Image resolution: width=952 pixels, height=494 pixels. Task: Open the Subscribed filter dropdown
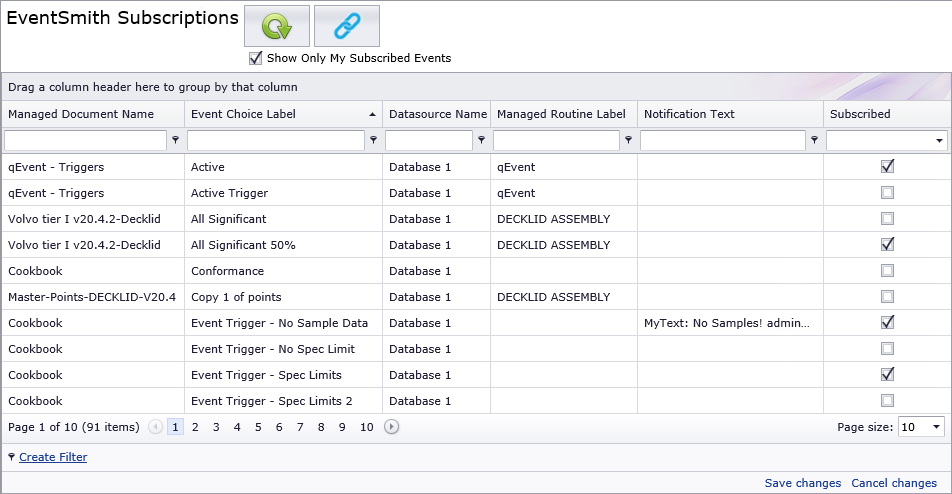[939, 141]
